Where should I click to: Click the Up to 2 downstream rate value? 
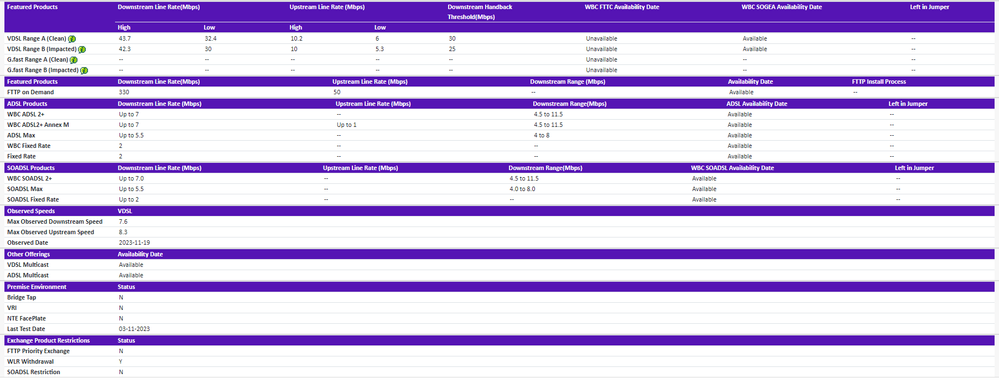[x=129, y=199]
